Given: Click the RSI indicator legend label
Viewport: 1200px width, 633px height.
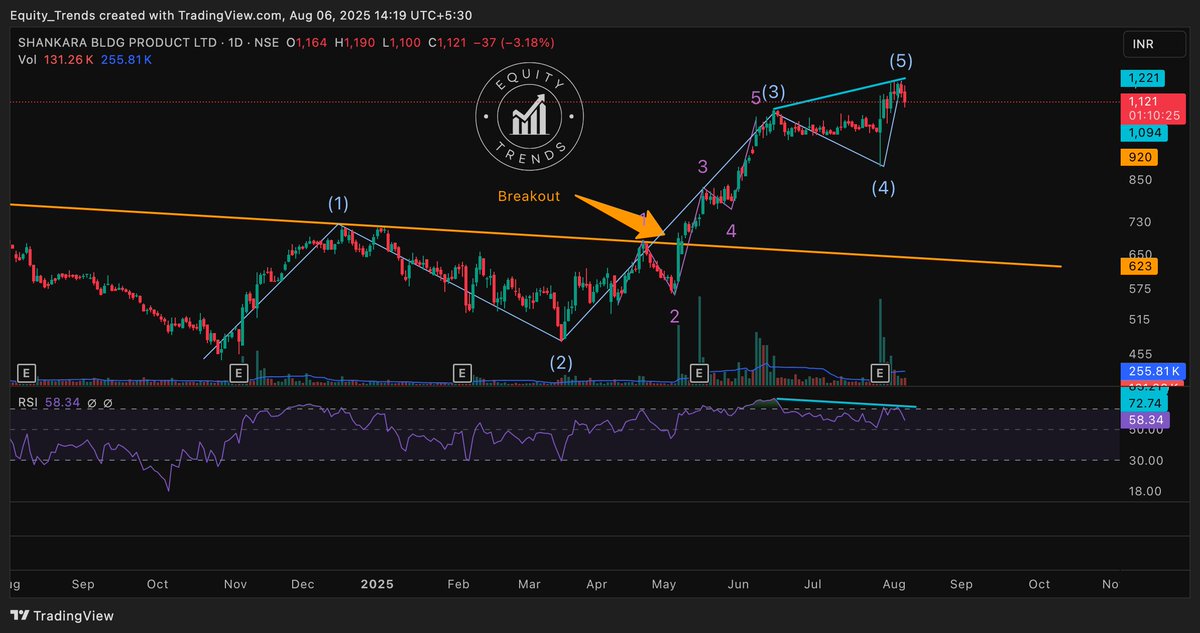Looking at the screenshot, I should click(x=28, y=401).
